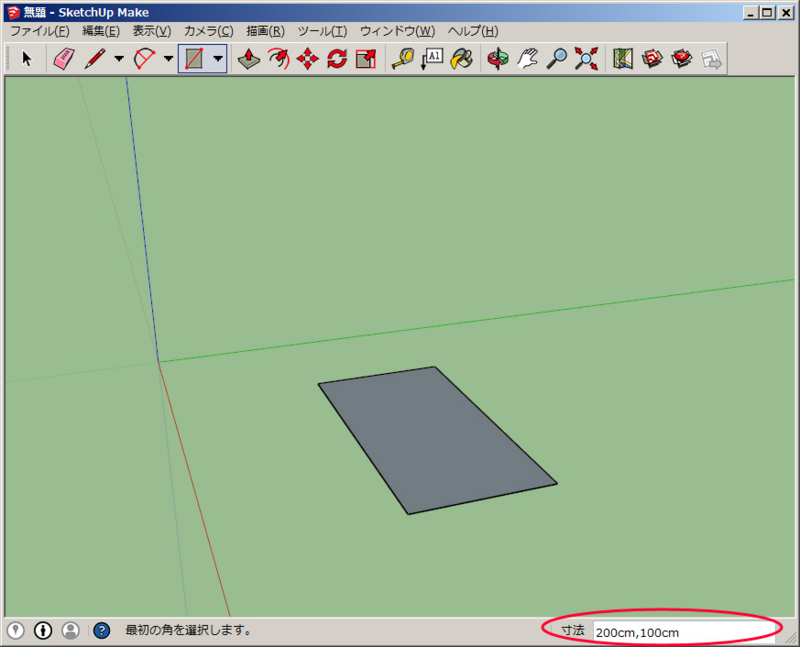Open the Line tool dropdown arrow
Viewport: 800px width, 647px height.
click(x=117, y=60)
